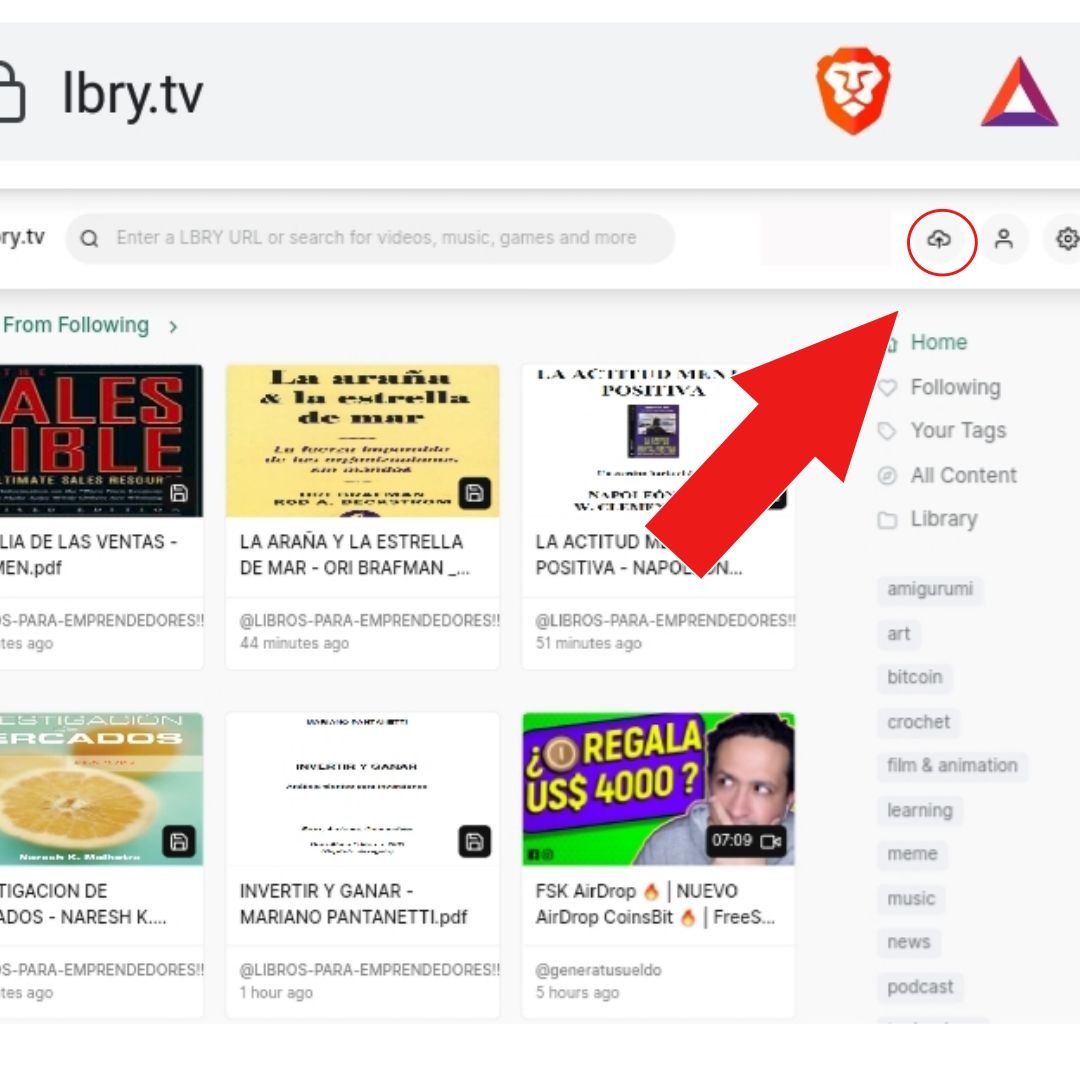Image resolution: width=1080 pixels, height=1080 pixels.
Task: Open La araña & la estrella de mar thumbnail
Action: pyautogui.click(x=362, y=441)
